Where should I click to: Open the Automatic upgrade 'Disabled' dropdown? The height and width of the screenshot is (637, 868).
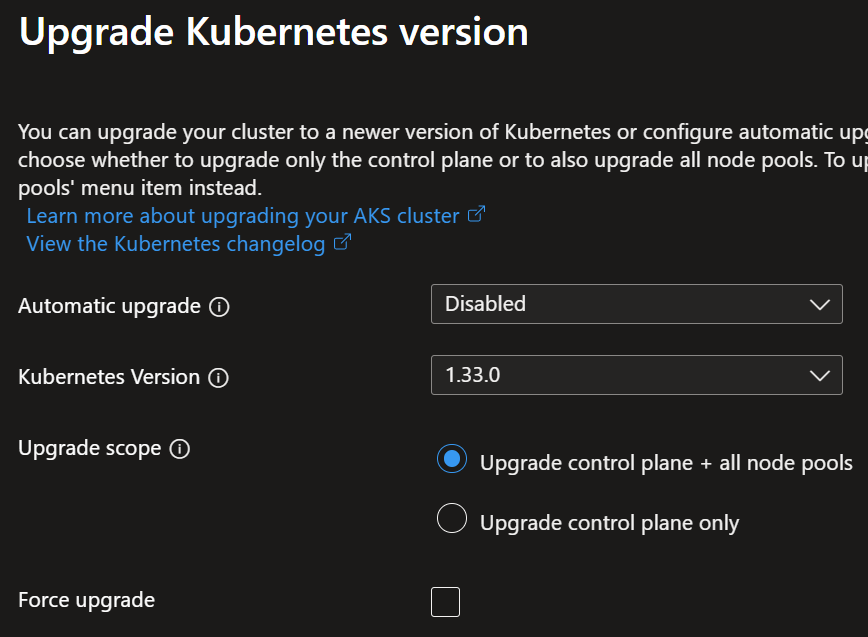(x=637, y=304)
